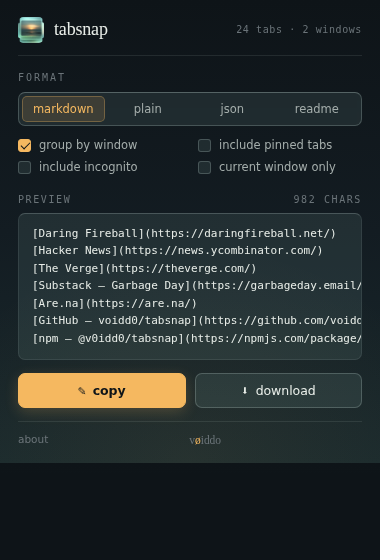Click the GitHub voidd0/tabsnap preview line
Image resolution: width=380 pixels, height=560 pixels.
point(197,321)
